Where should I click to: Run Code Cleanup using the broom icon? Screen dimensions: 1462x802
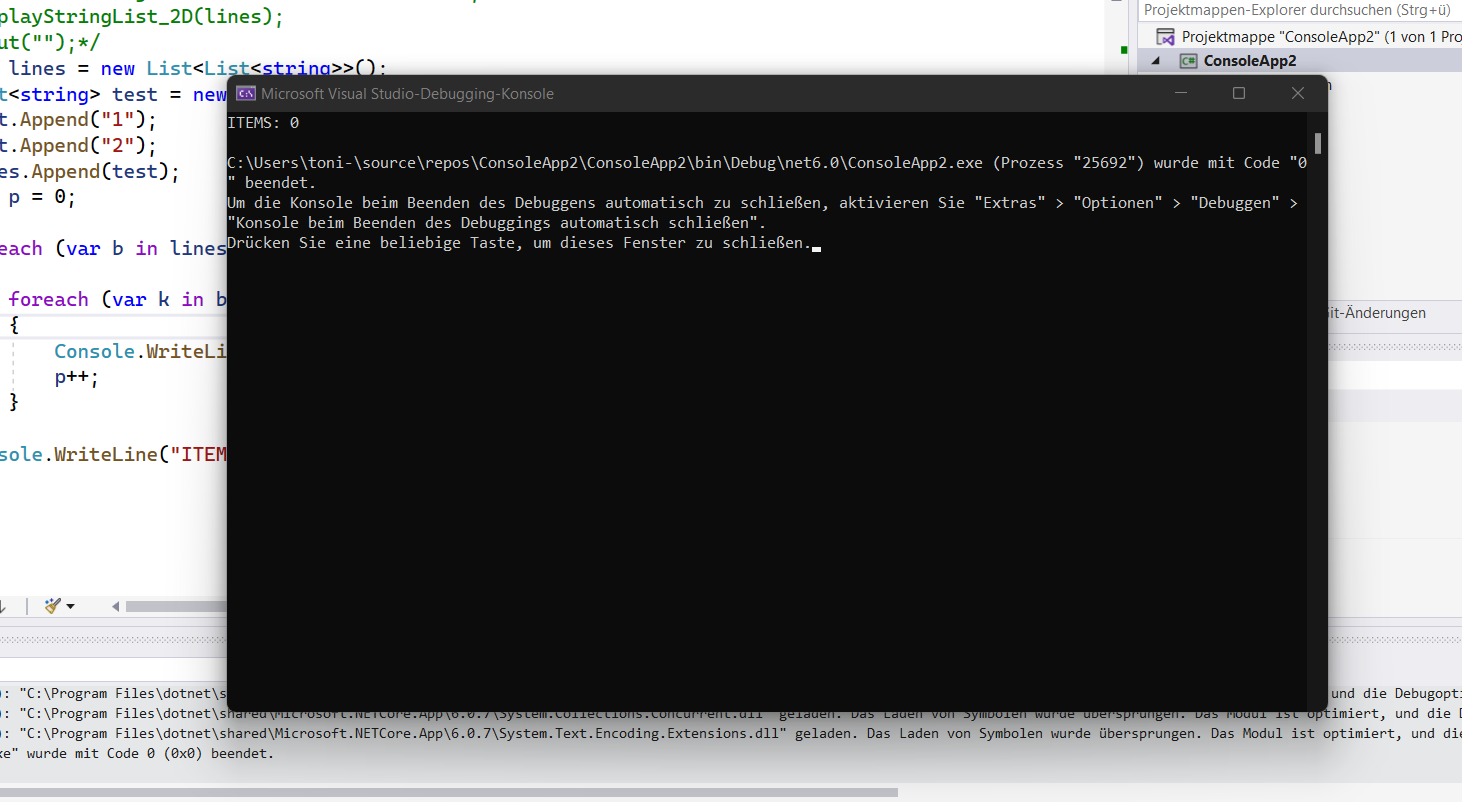(52, 605)
